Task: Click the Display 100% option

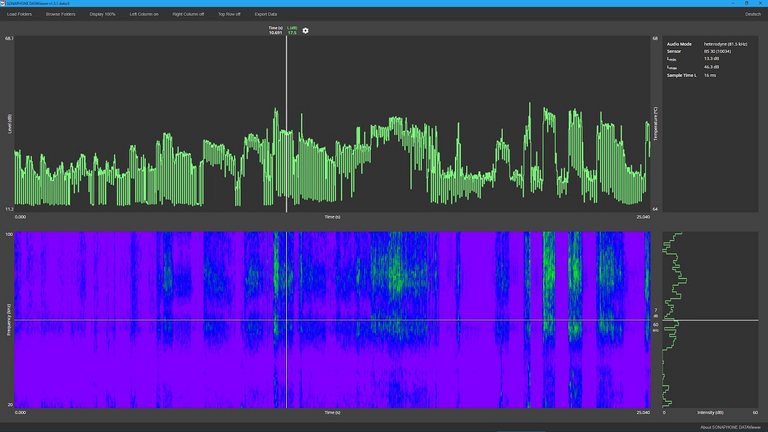Action: [x=102, y=14]
